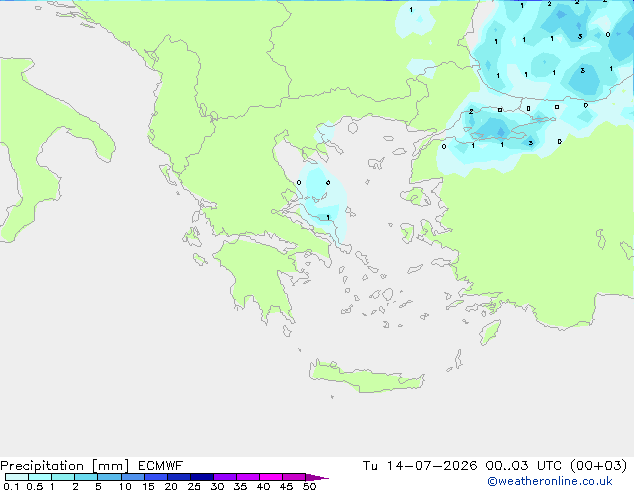Pick the 45–50 mm legend swatch

click(294, 477)
